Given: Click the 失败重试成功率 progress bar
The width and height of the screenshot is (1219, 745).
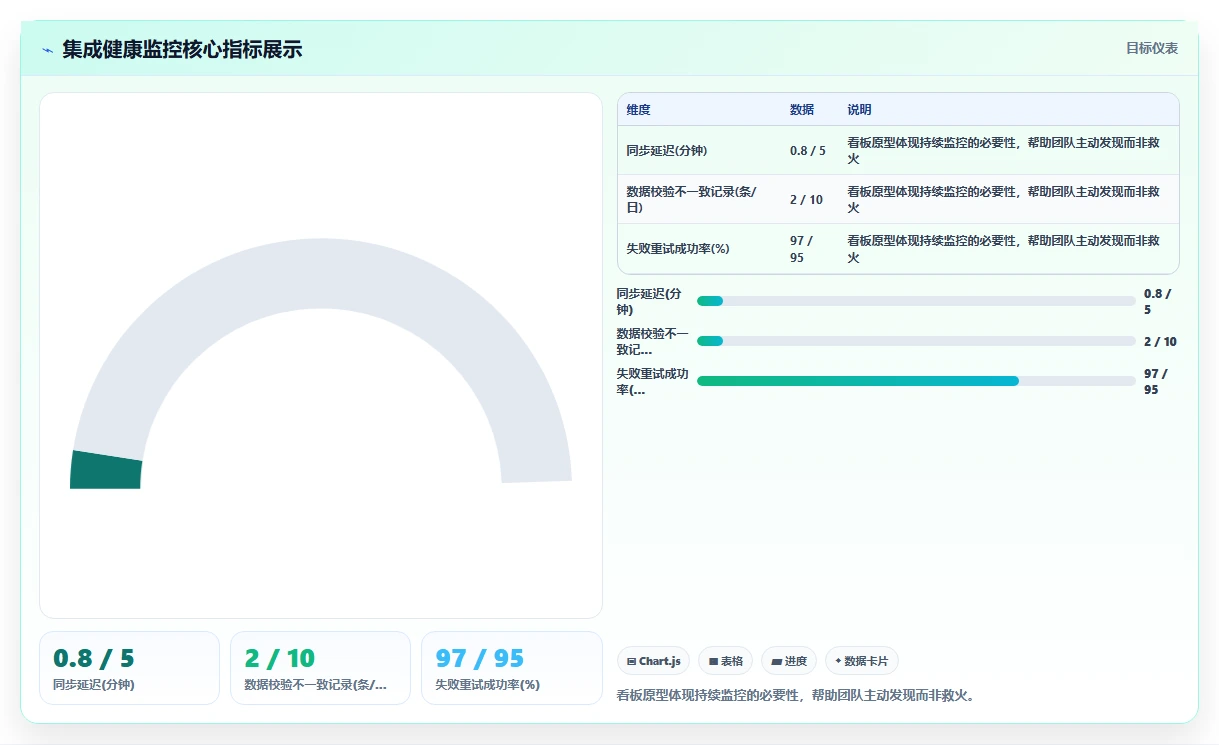Looking at the screenshot, I should [916, 381].
